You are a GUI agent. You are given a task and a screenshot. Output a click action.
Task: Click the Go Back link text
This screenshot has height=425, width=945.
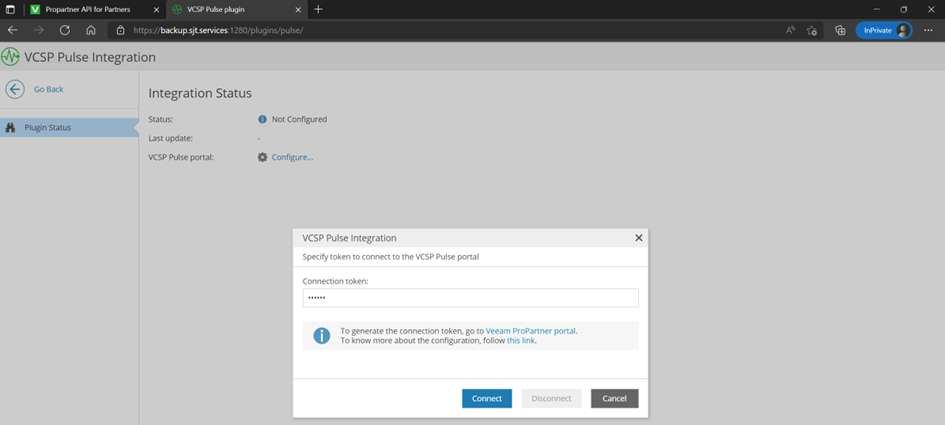pos(48,89)
